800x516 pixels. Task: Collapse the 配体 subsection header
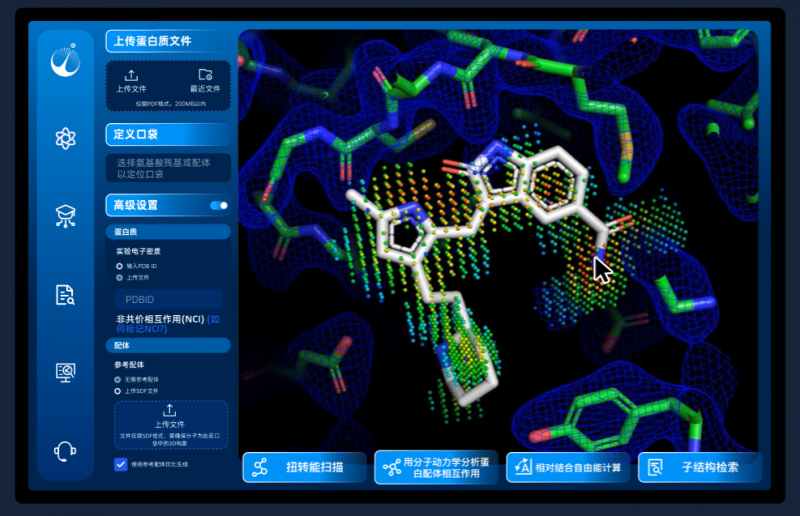click(167, 345)
